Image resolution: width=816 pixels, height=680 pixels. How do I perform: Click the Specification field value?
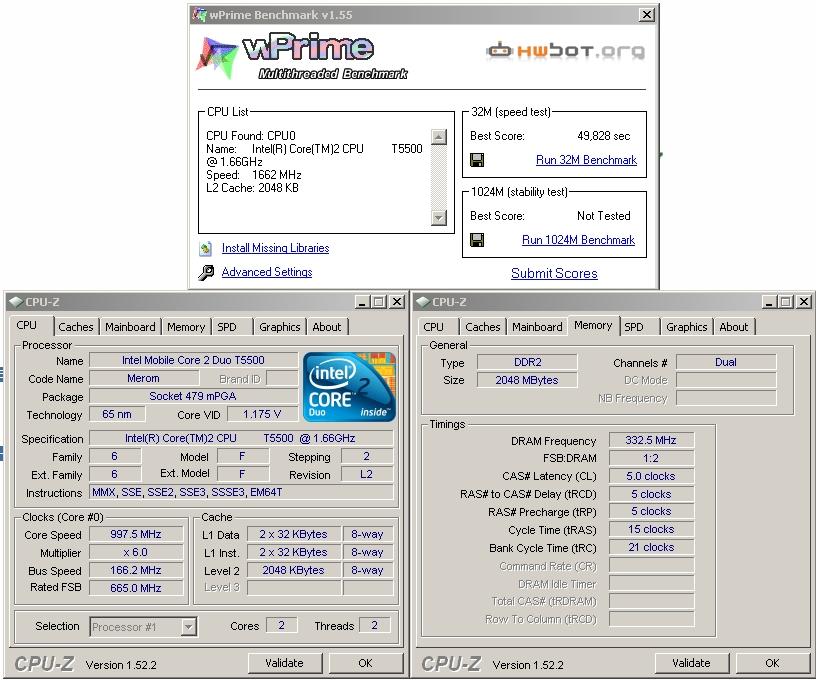[x=241, y=438]
